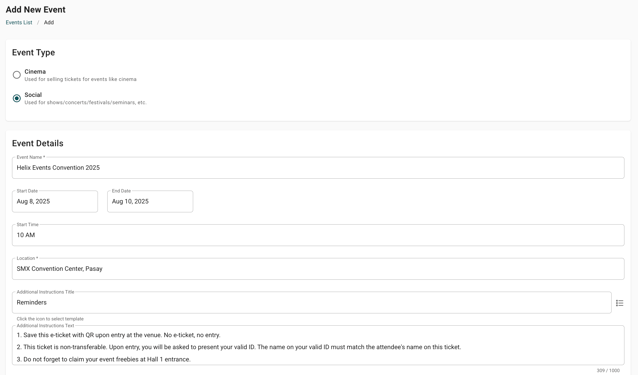
Task: Click 'Used for shows/concerts/festivals/seminars, etc.' description
Action: click(85, 102)
